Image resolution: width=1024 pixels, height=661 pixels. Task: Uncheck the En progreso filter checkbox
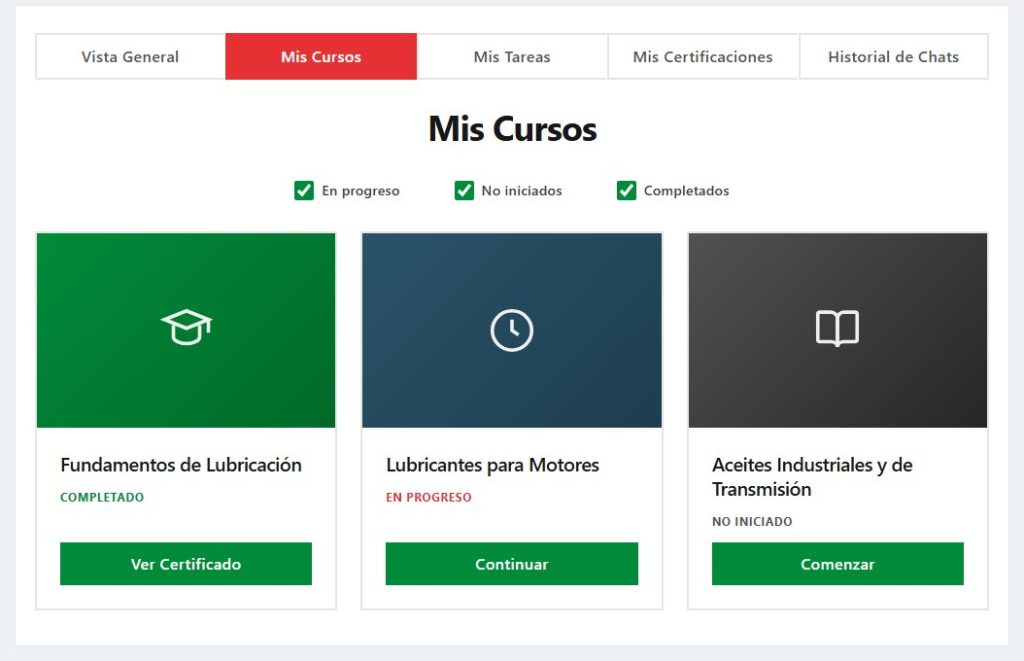(x=304, y=191)
